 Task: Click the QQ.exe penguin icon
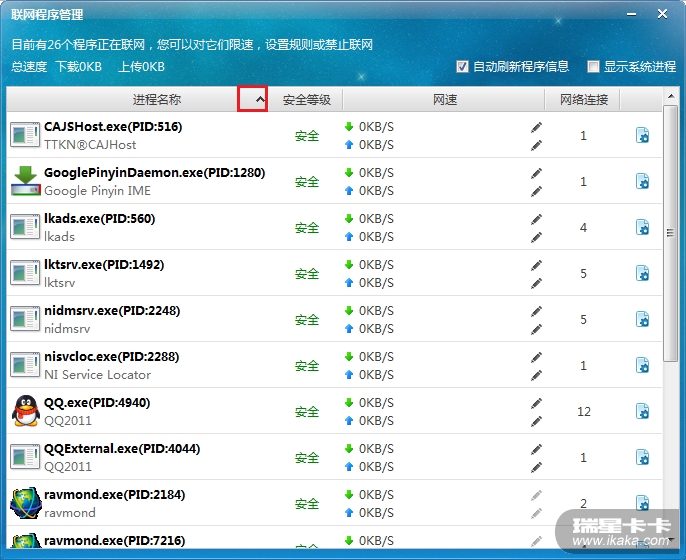click(25, 411)
